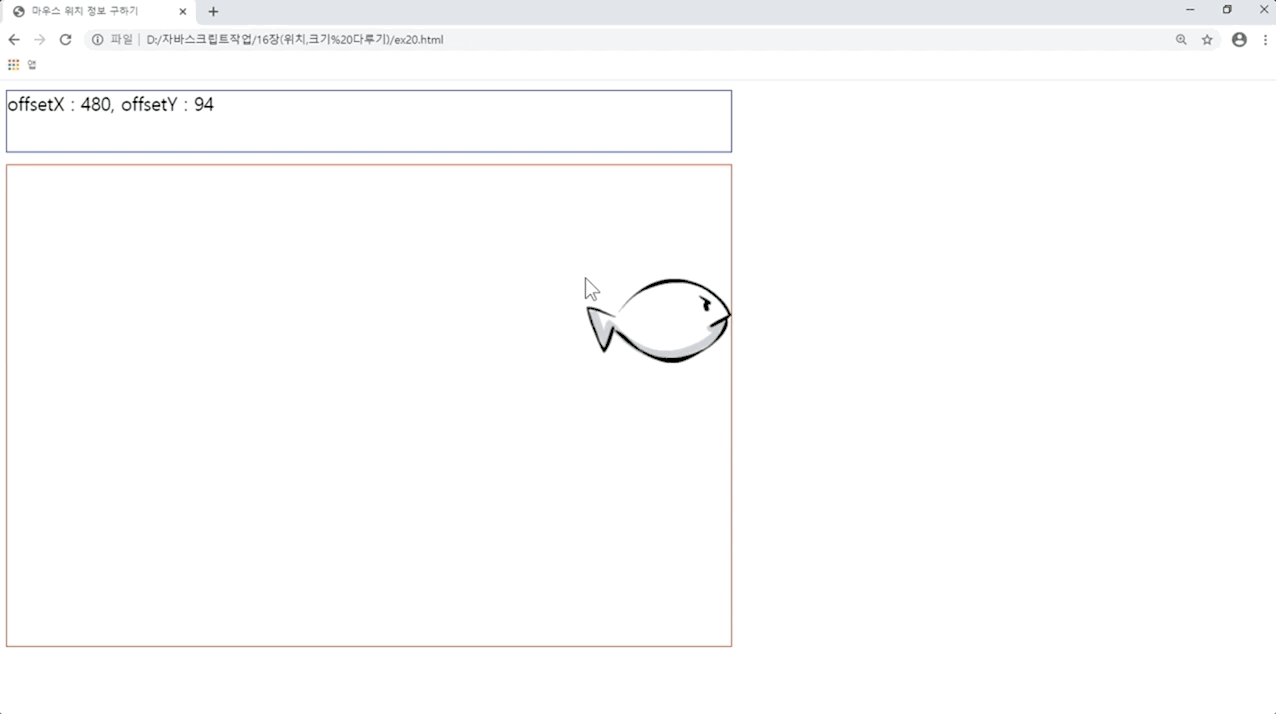Open a new tab with plus button
Image resolution: width=1276 pixels, height=714 pixels.
[213, 12]
